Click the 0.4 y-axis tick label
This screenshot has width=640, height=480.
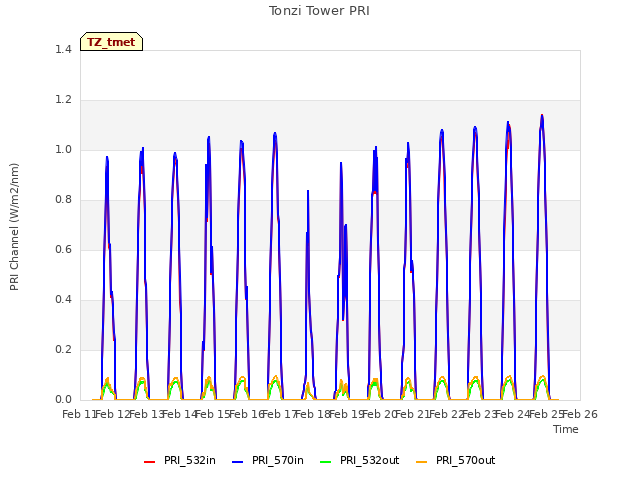point(63,300)
